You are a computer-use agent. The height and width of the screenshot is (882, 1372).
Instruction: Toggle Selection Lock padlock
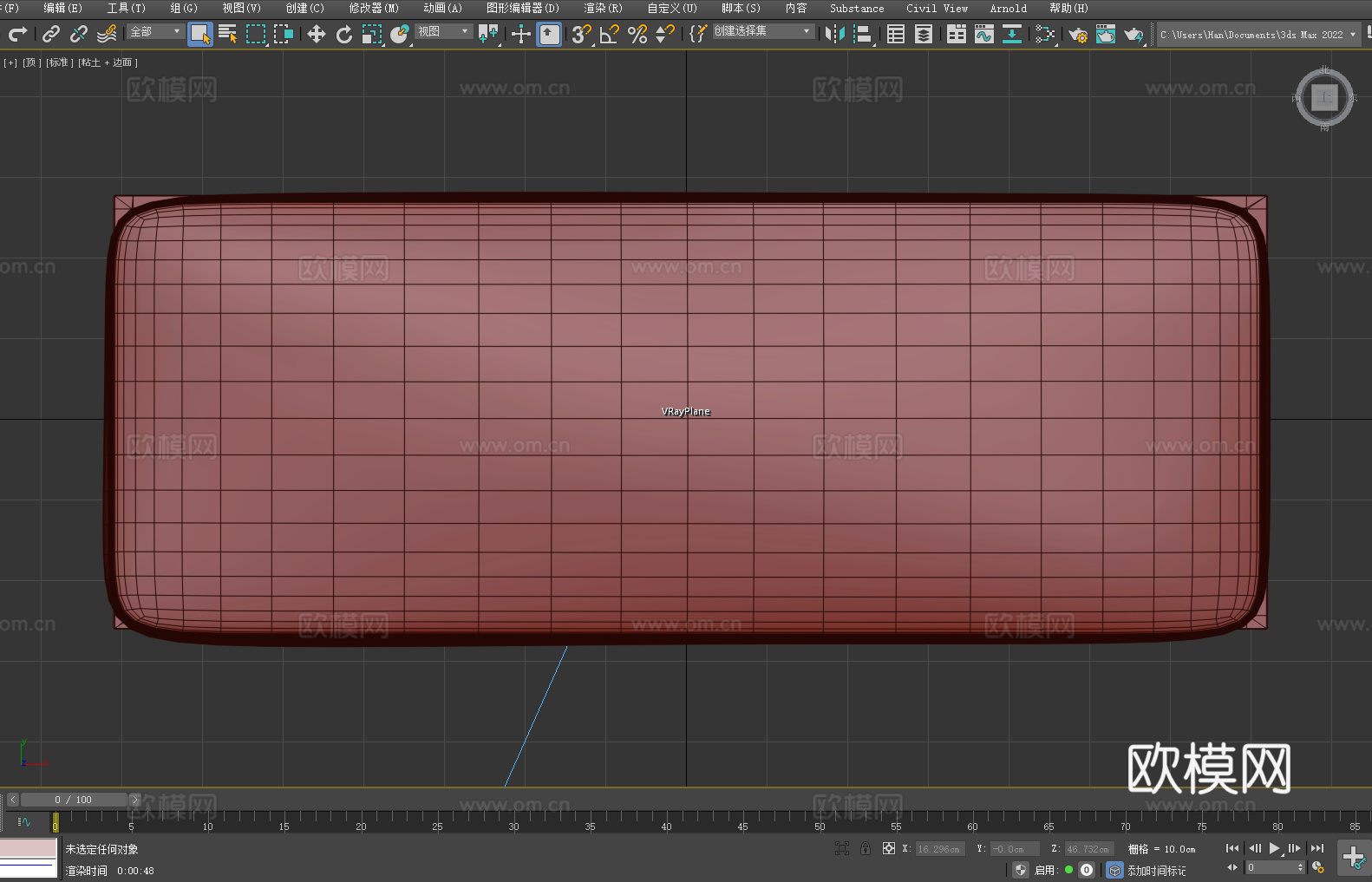point(866,848)
